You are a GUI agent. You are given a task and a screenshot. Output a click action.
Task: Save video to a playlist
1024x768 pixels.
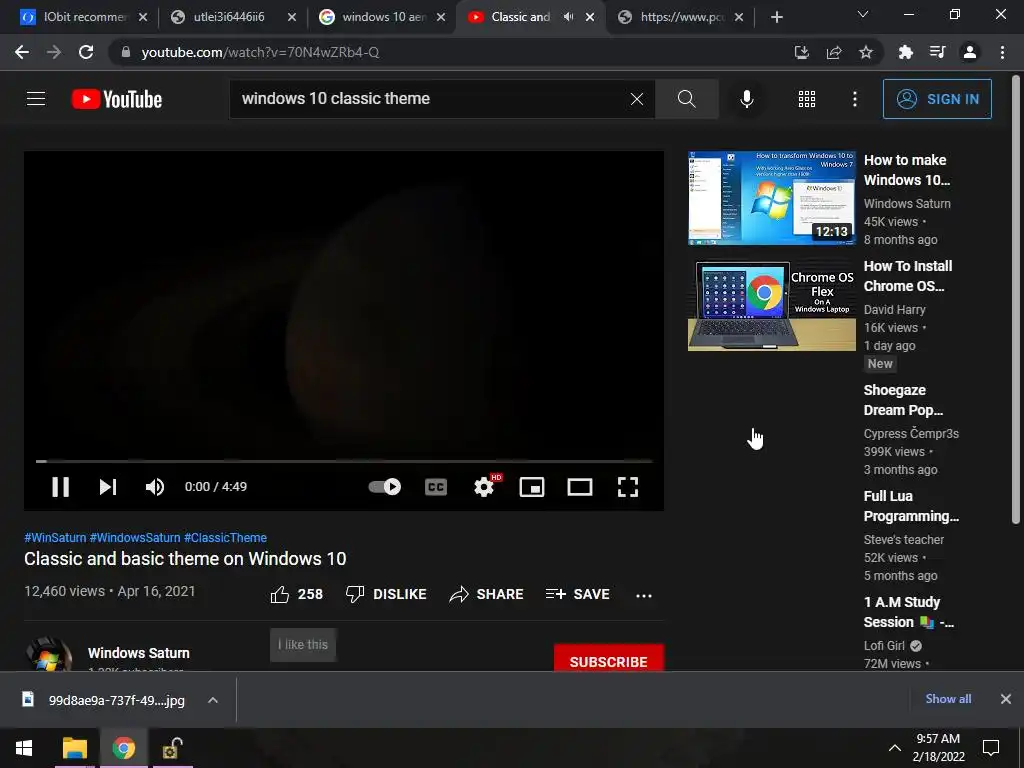(x=577, y=594)
